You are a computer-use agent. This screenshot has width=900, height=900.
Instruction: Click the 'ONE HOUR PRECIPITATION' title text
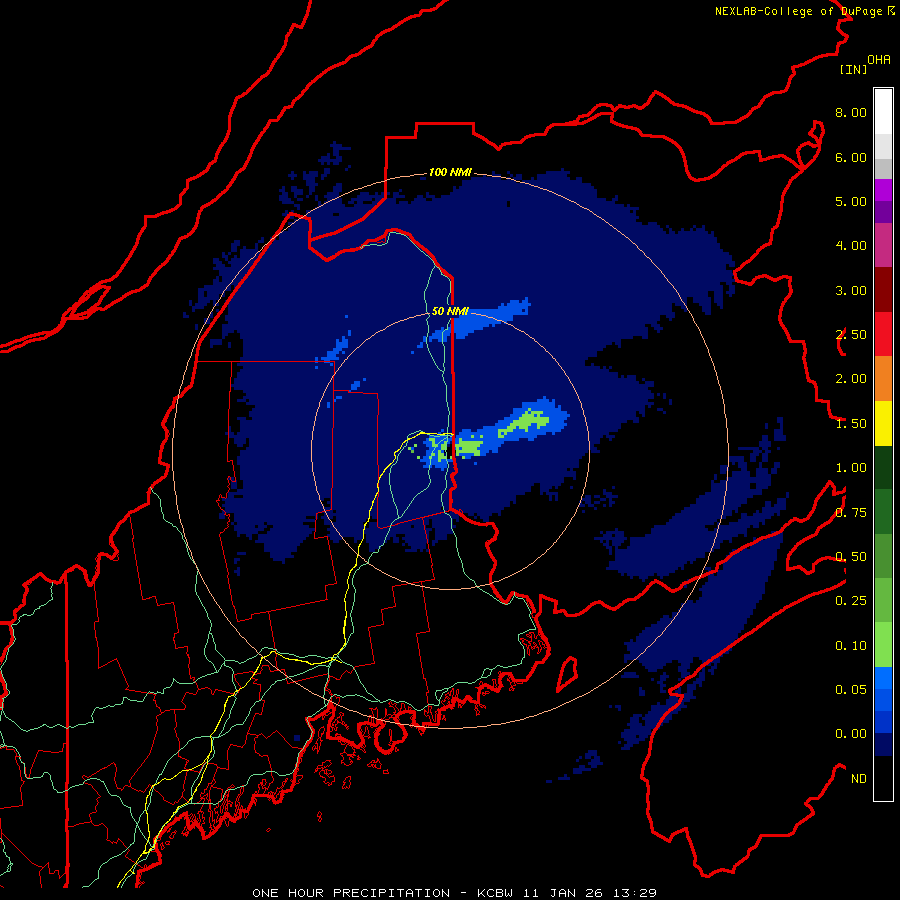pyautogui.click(x=351, y=893)
